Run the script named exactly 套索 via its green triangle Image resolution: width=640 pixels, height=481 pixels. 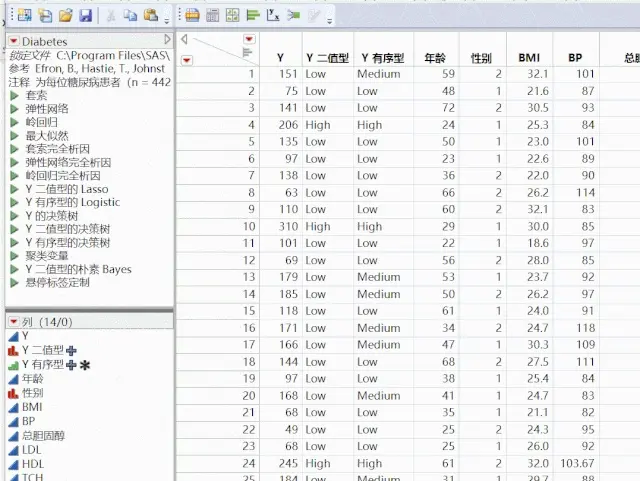[x=14, y=96]
